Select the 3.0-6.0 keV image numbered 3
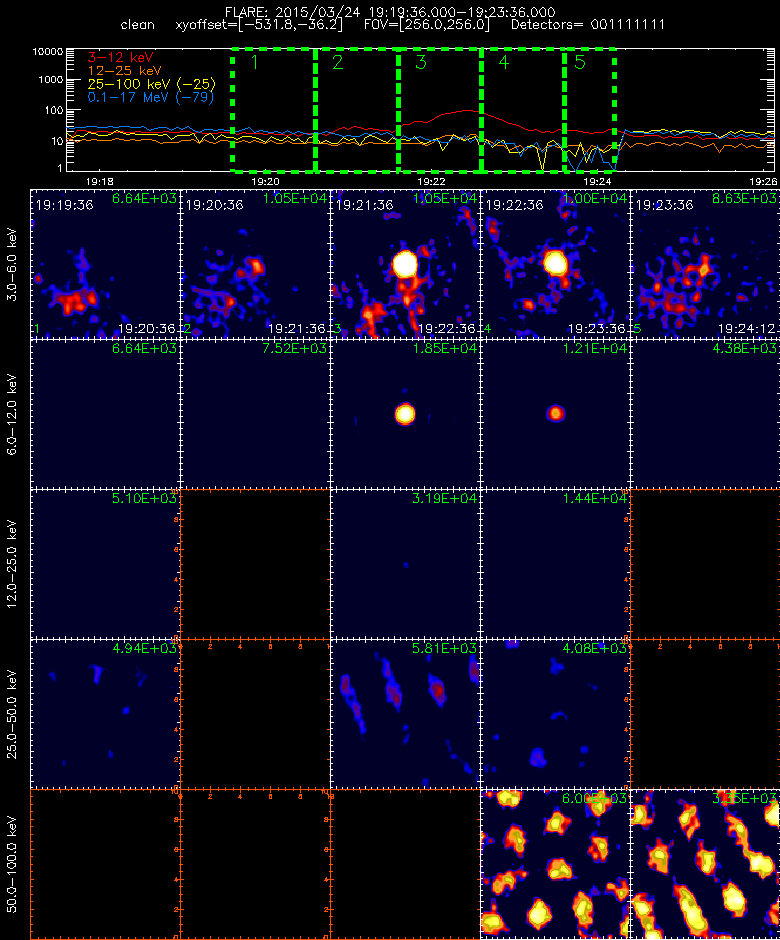This screenshot has width=780, height=940. (405, 264)
